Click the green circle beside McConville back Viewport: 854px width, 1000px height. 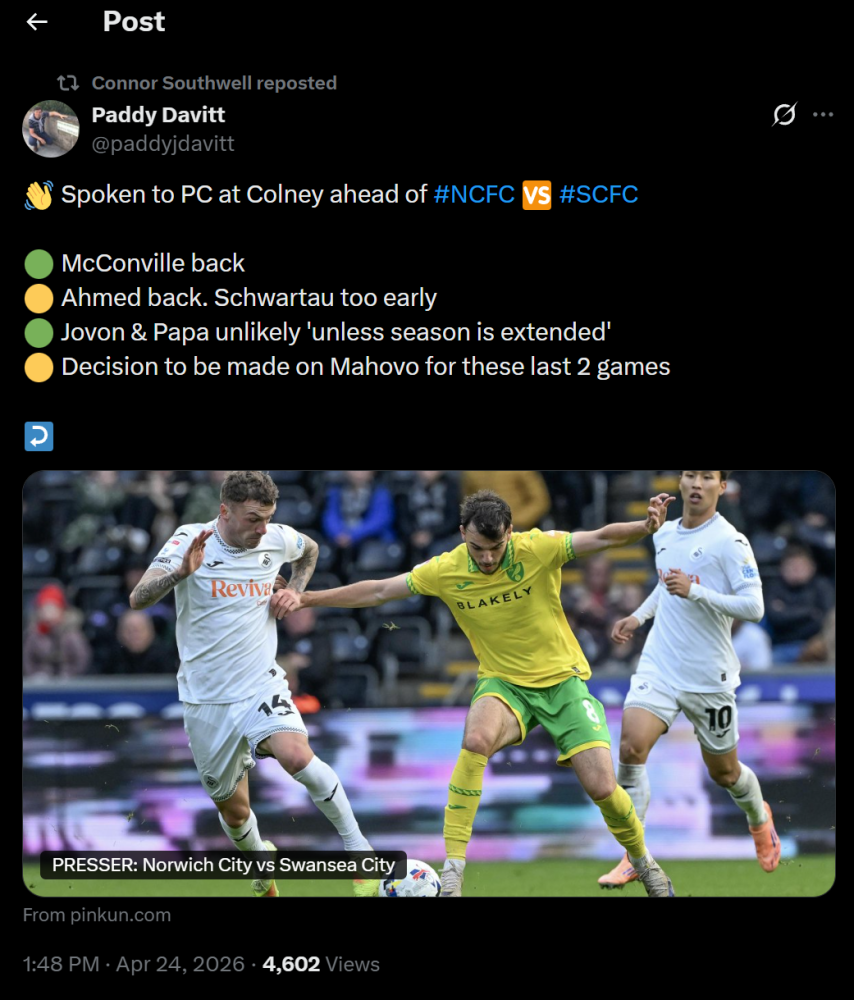click(x=39, y=264)
